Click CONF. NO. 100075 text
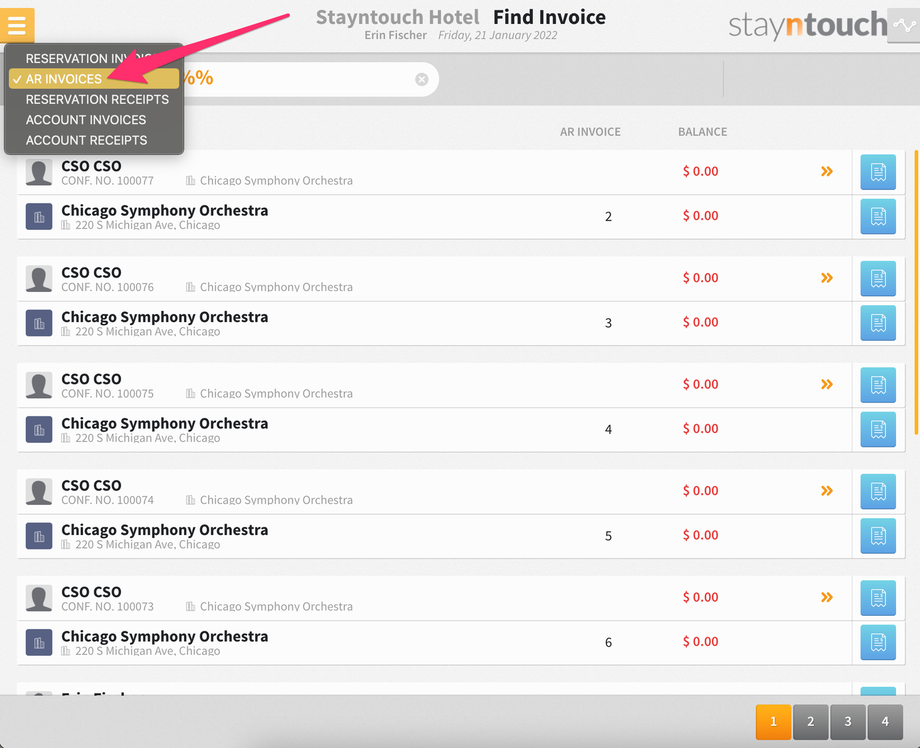Viewport: 920px width, 748px height. [107, 394]
